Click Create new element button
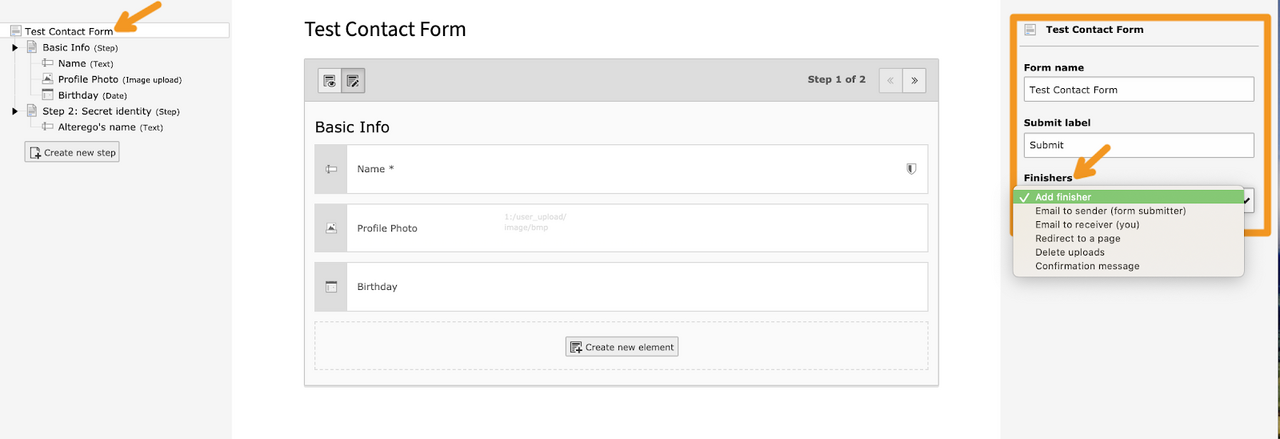The image size is (1280, 439). pos(622,347)
